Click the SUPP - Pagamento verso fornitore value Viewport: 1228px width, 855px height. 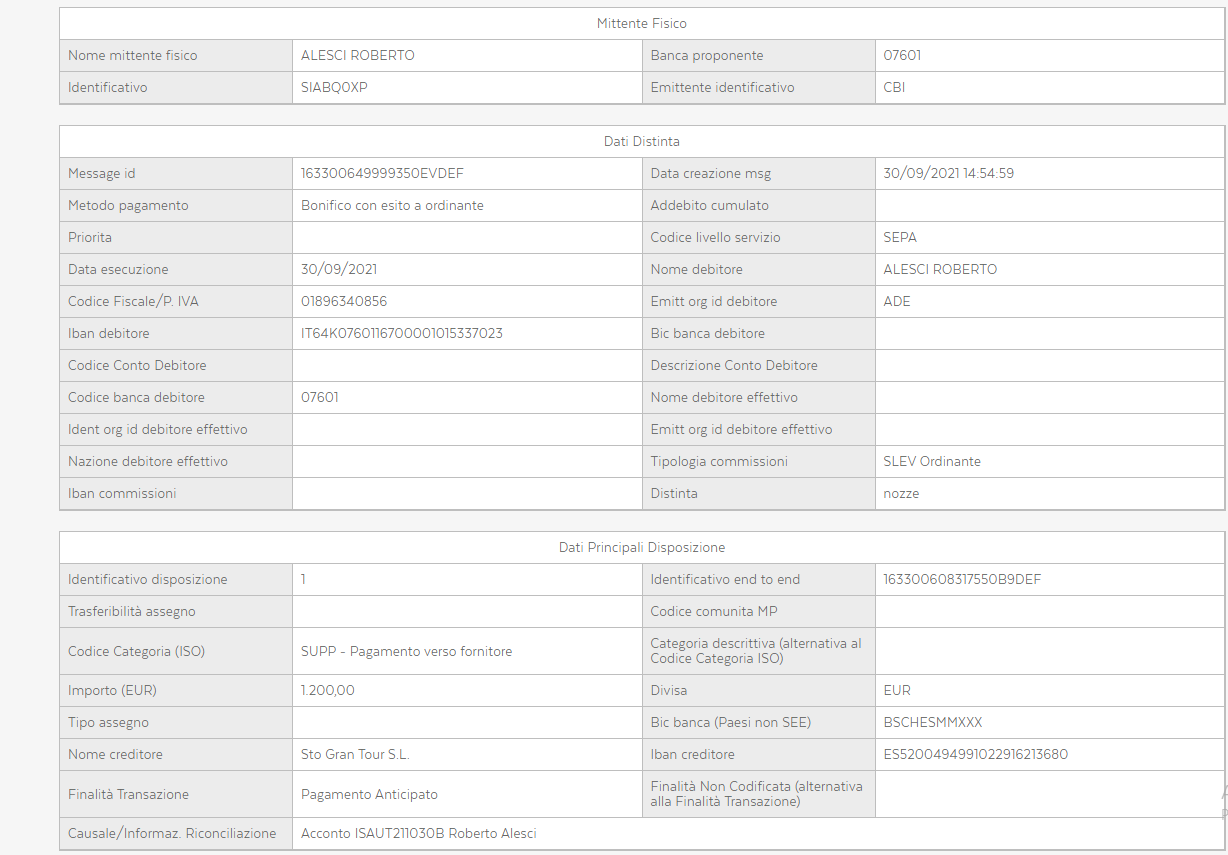(406, 651)
